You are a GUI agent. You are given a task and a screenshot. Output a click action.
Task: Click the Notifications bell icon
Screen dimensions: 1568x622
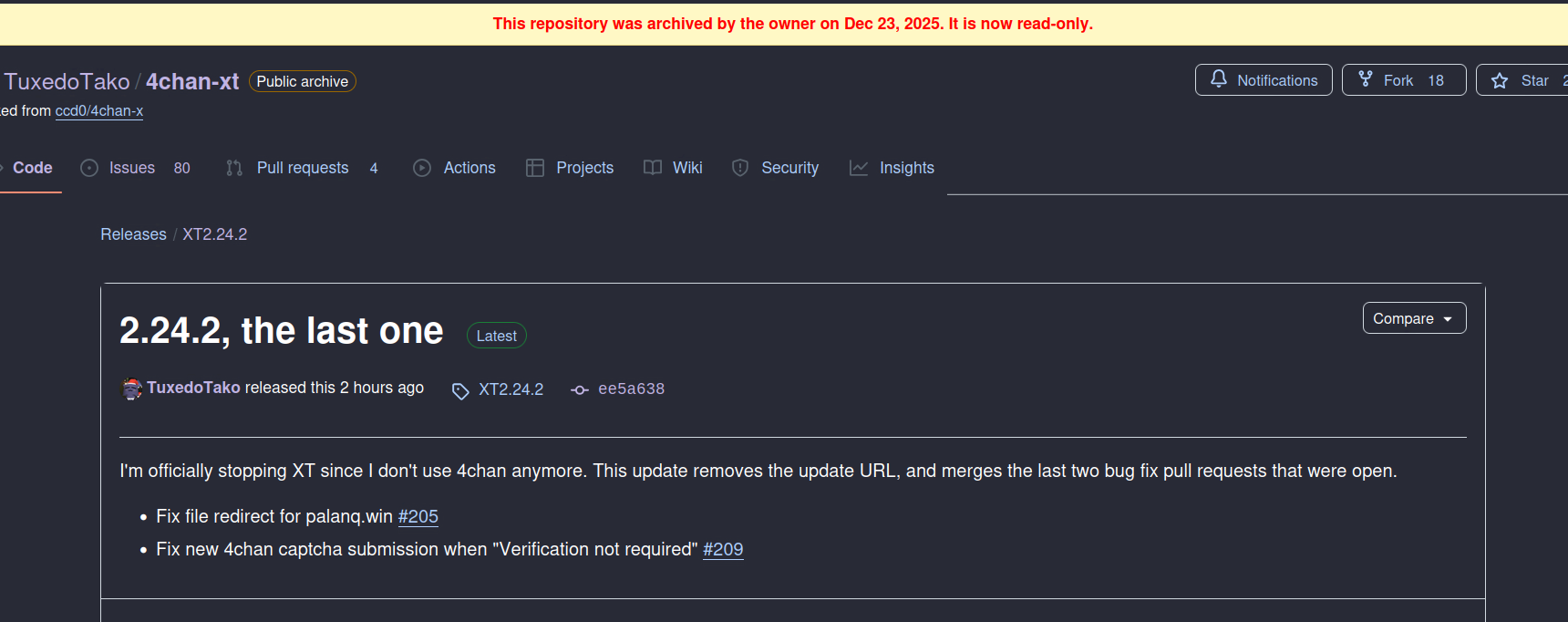1218,79
